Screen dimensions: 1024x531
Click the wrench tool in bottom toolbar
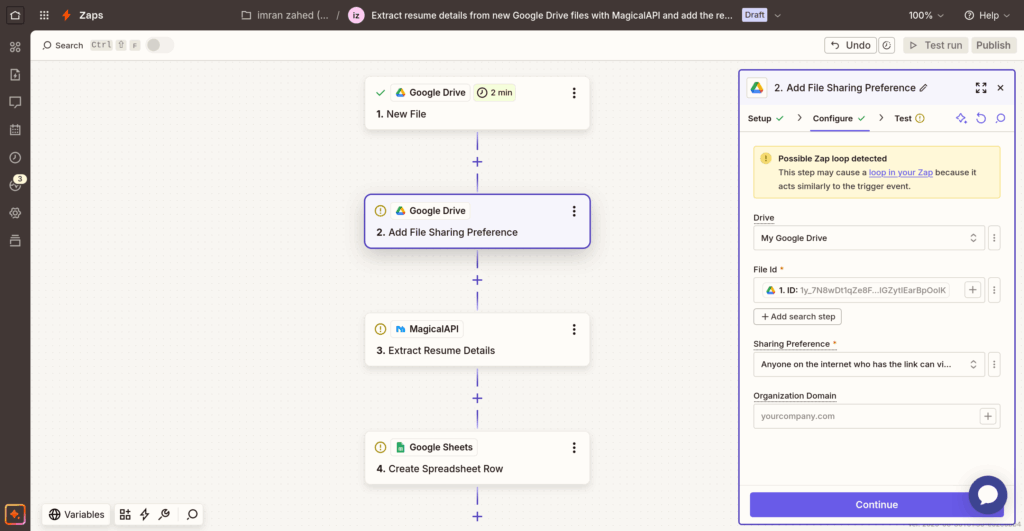tap(165, 515)
